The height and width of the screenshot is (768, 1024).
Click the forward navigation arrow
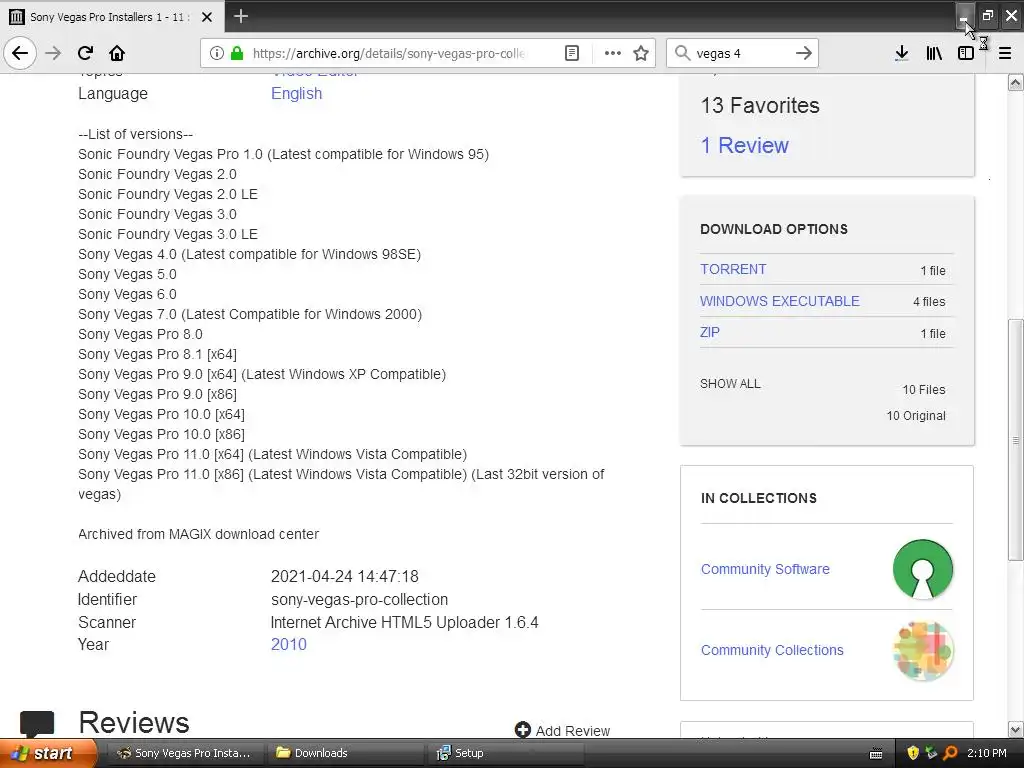click(x=53, y=53)
